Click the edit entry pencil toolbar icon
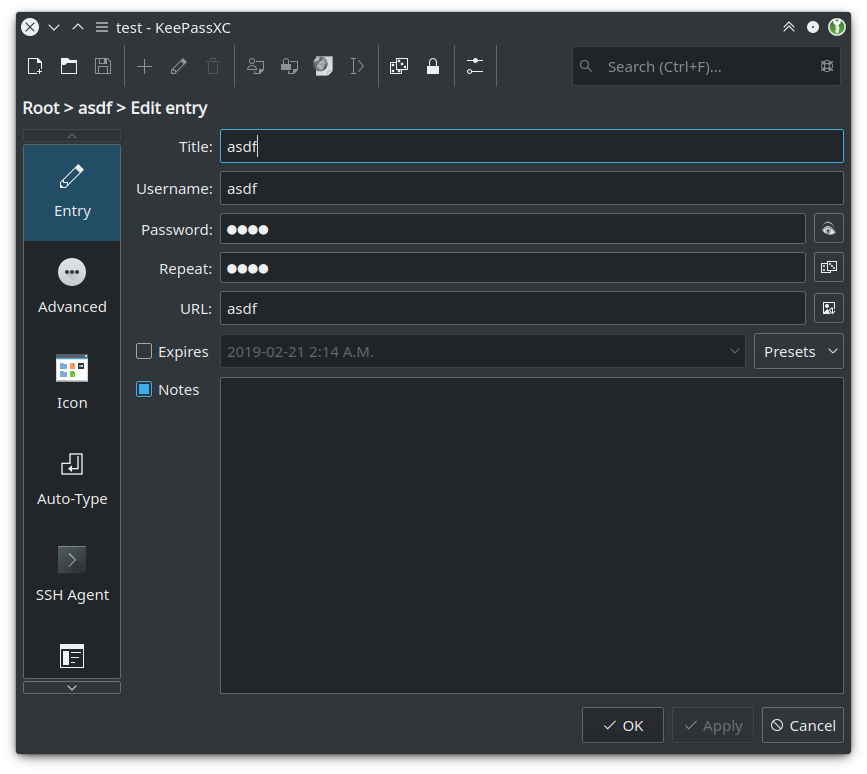The height and width of the screenshot is (774, 867). coord(179,66)
